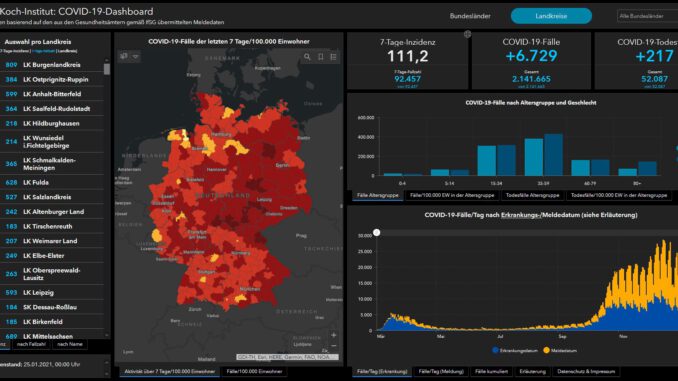This screenshot has height=381, width=678.
Task: Pick LK Birkenfeld in the list
Action: point(52,322)
